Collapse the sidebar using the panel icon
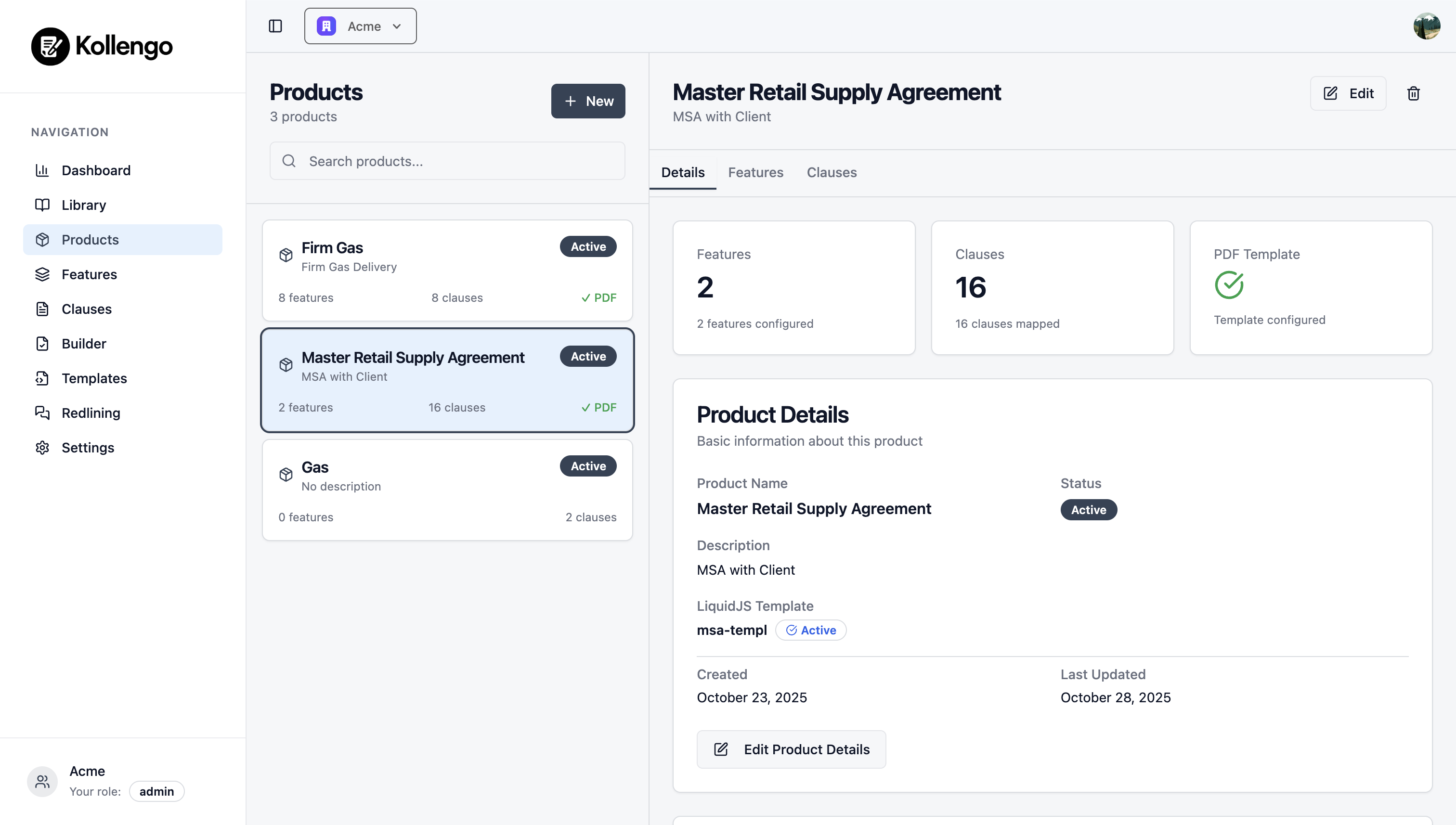This screenshot has height=825, width=1456. (x=275, y=26)
